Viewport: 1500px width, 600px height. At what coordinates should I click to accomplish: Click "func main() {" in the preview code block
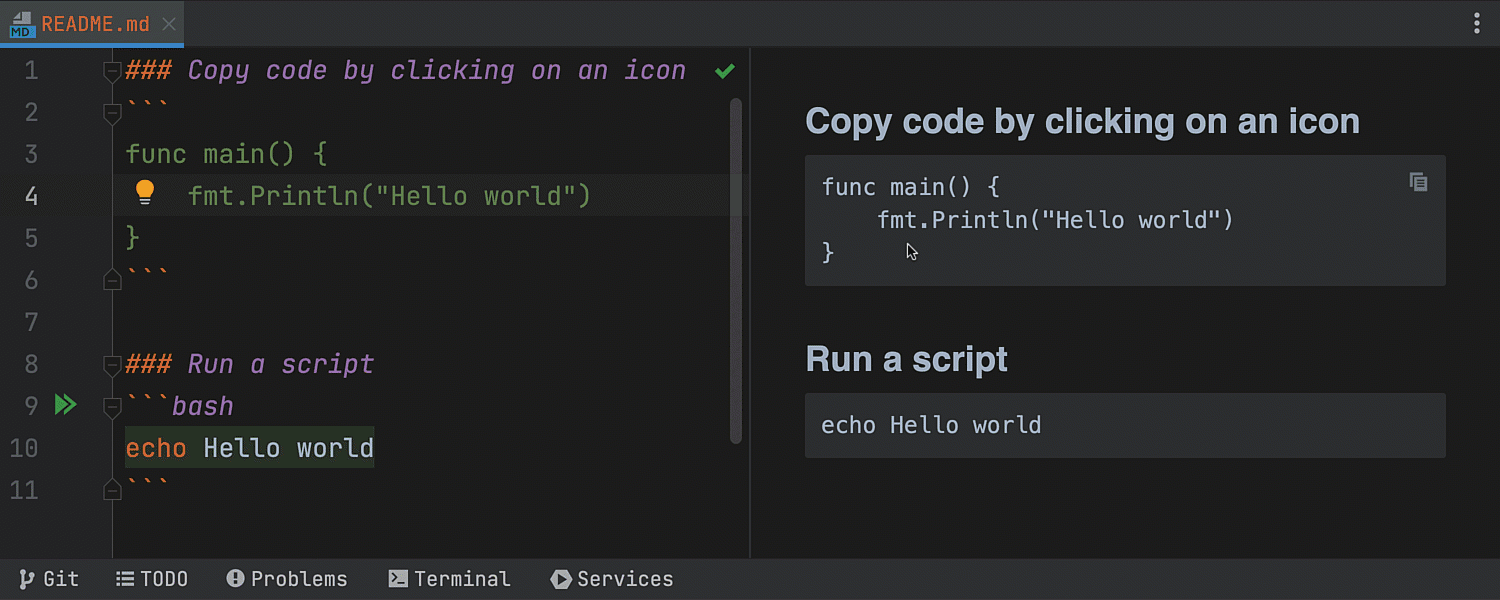point(911,187)
